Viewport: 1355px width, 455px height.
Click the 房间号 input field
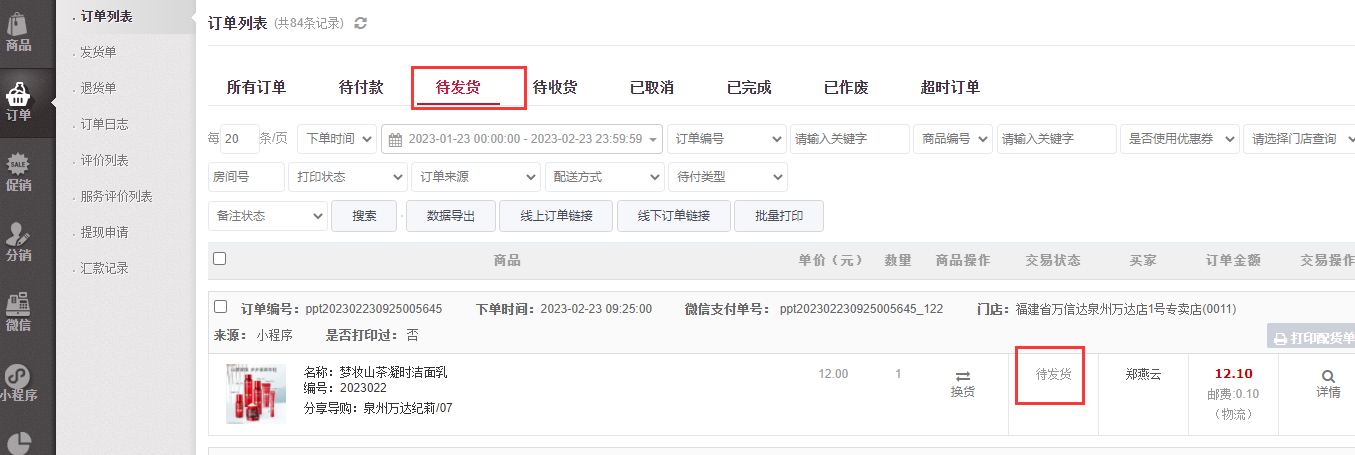(x=245, y=177)
